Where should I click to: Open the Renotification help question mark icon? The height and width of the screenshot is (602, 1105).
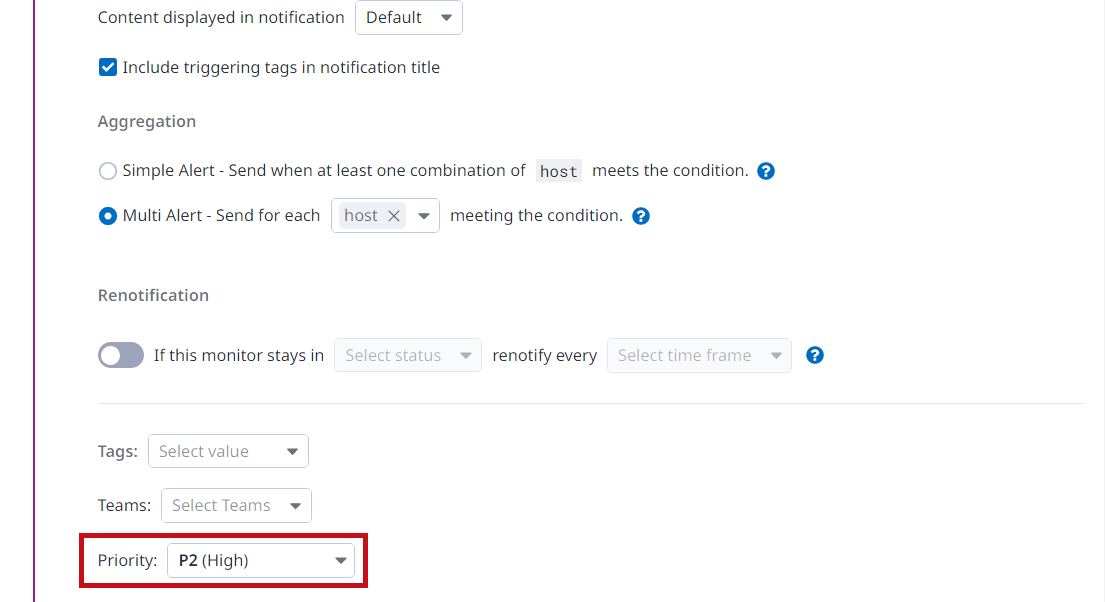point(815,355)
